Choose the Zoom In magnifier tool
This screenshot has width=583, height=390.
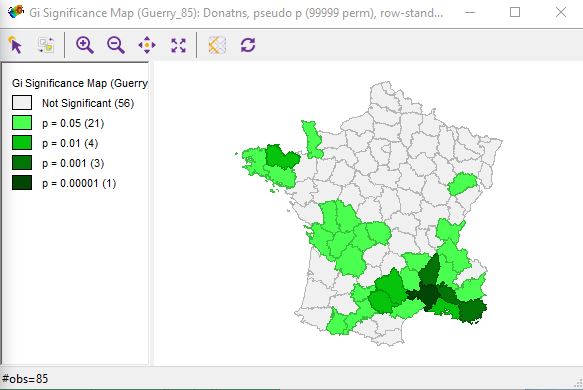tap(85, 45)
